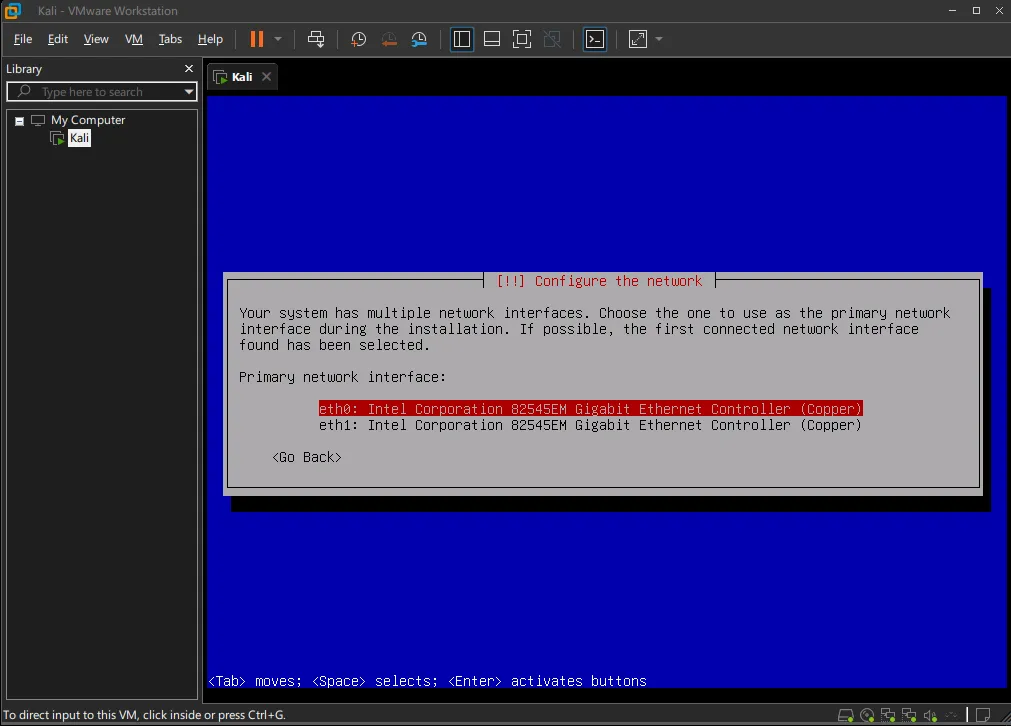Open the power options dropdown arrow

pyautogui.click(x=278, y=39)
